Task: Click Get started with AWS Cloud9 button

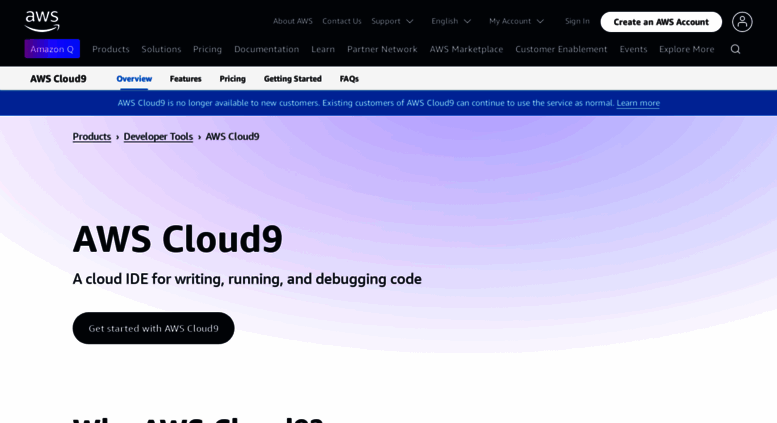Action: point(153,328)
